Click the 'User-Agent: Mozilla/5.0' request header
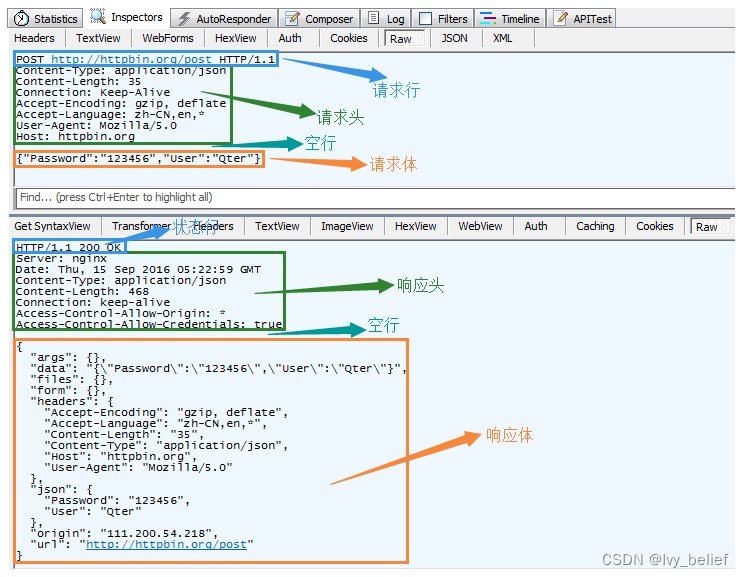The image size is (744, 577). [x=96, y=126]
